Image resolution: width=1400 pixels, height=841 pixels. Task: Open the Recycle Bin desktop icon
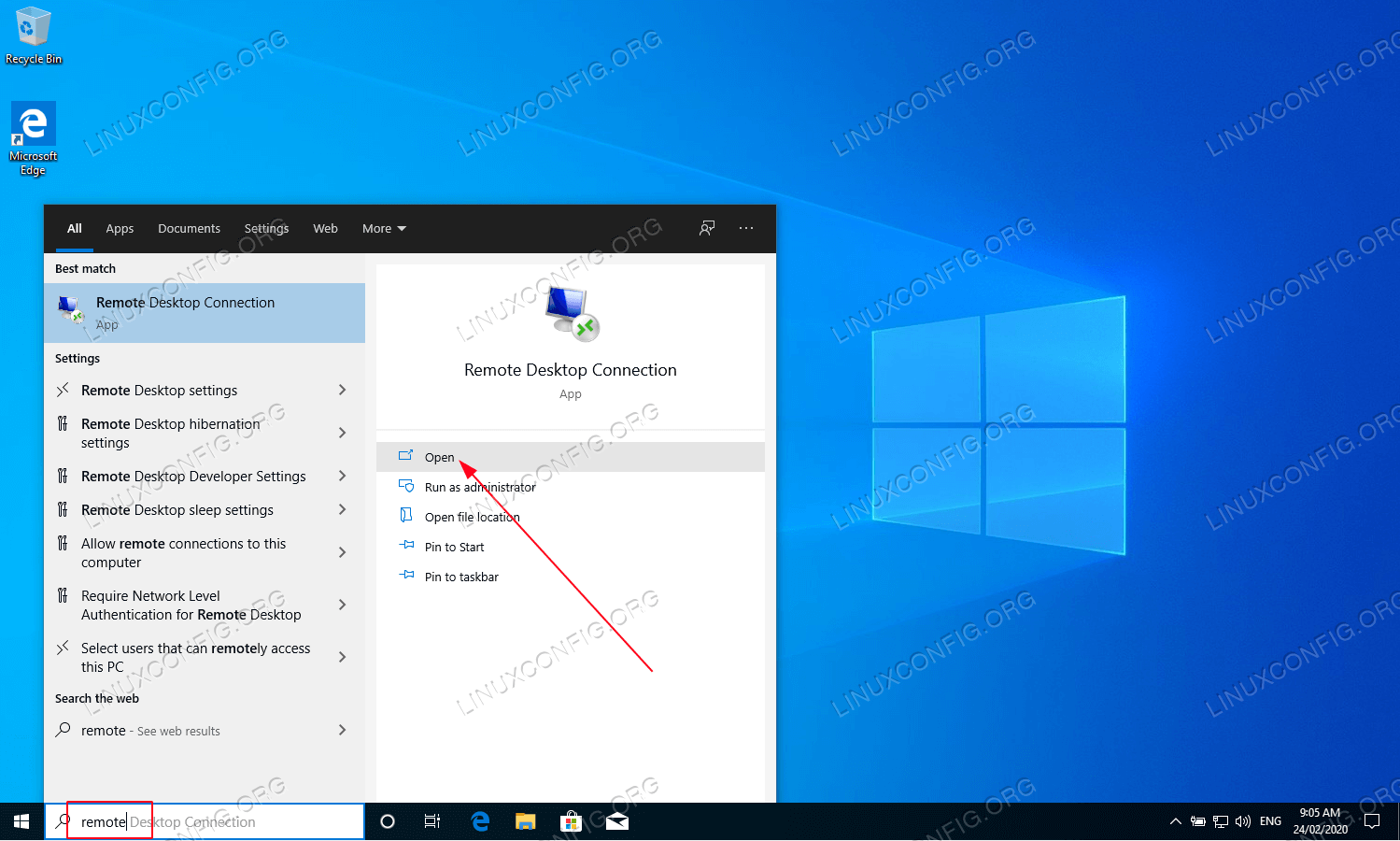tap(33, 36)
